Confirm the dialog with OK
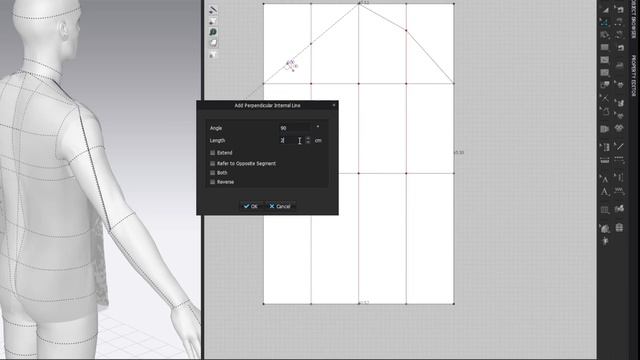The width and height of the screenshot is (640, 360). pyautogui.click(x=251, y=206)
